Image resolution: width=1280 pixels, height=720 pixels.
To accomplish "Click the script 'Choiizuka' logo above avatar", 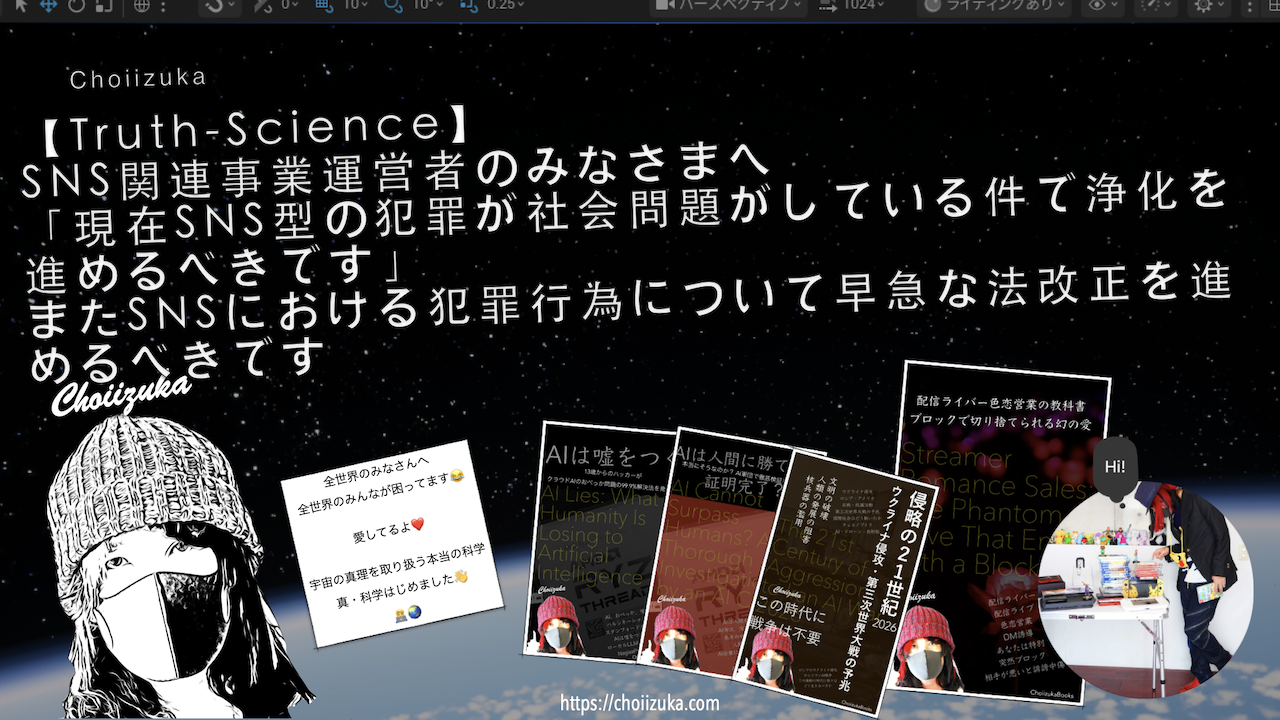I will (122, 393).
